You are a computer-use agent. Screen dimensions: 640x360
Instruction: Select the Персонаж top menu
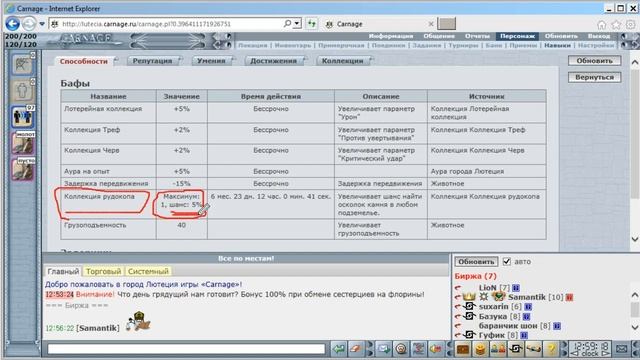[x=517, y=36]
